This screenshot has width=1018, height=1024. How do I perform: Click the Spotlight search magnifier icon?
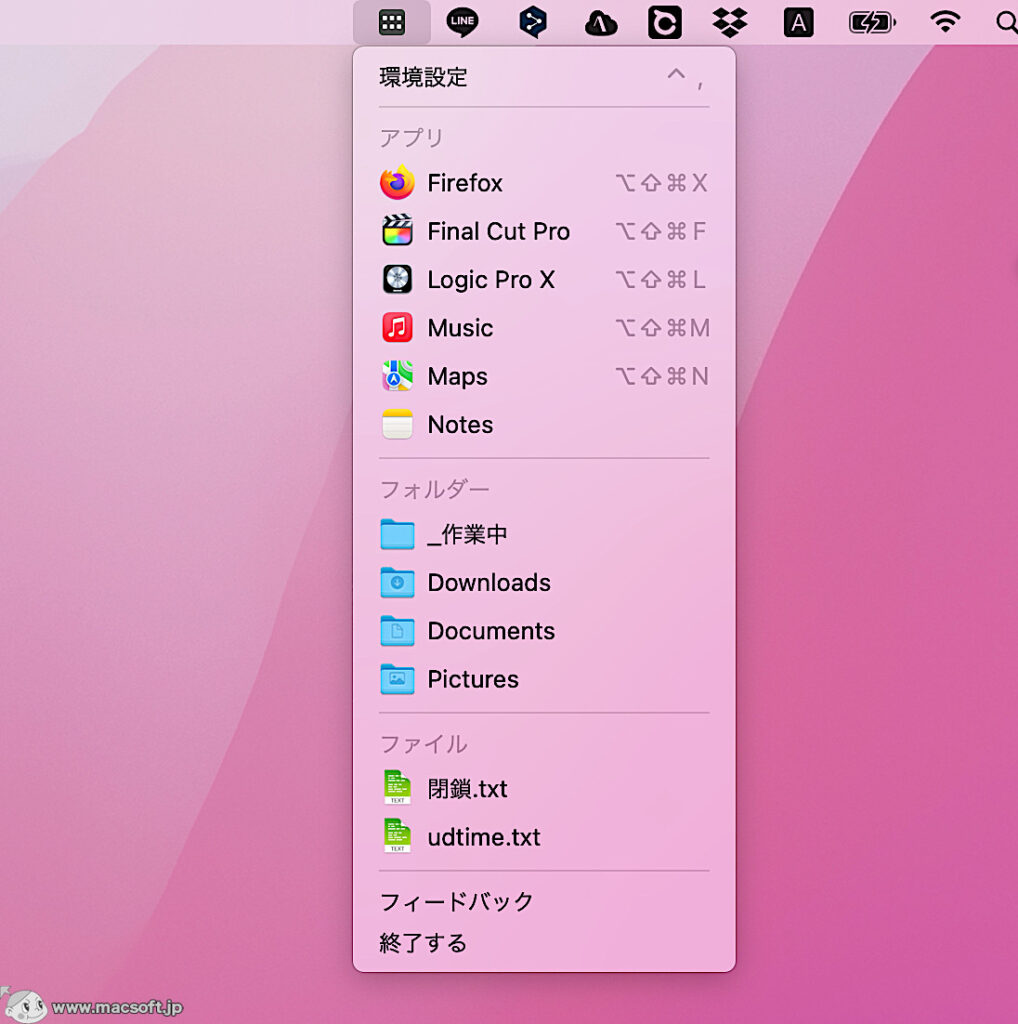(1007, 23)
